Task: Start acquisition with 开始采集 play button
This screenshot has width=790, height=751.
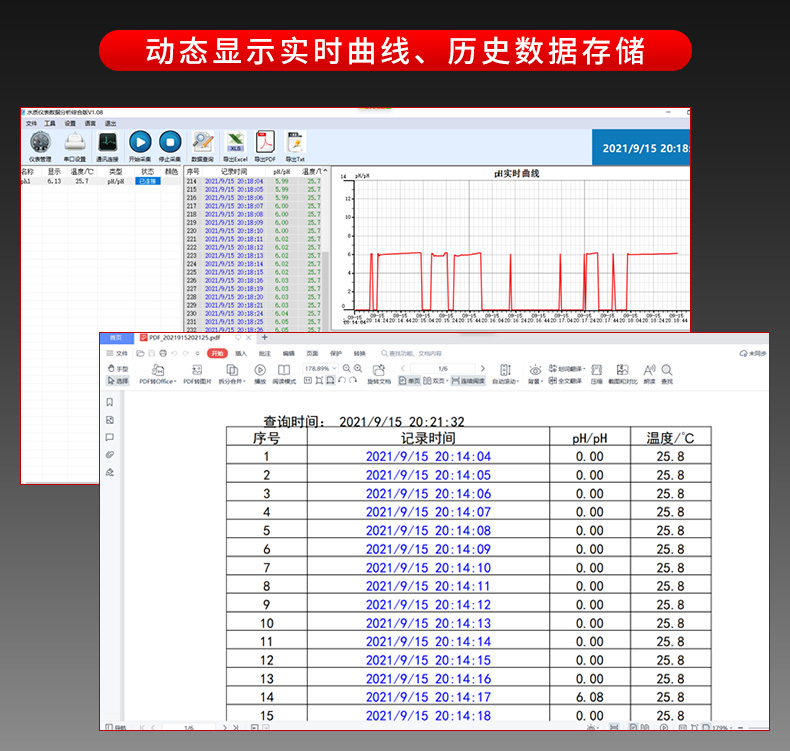Action: (140, 143)
